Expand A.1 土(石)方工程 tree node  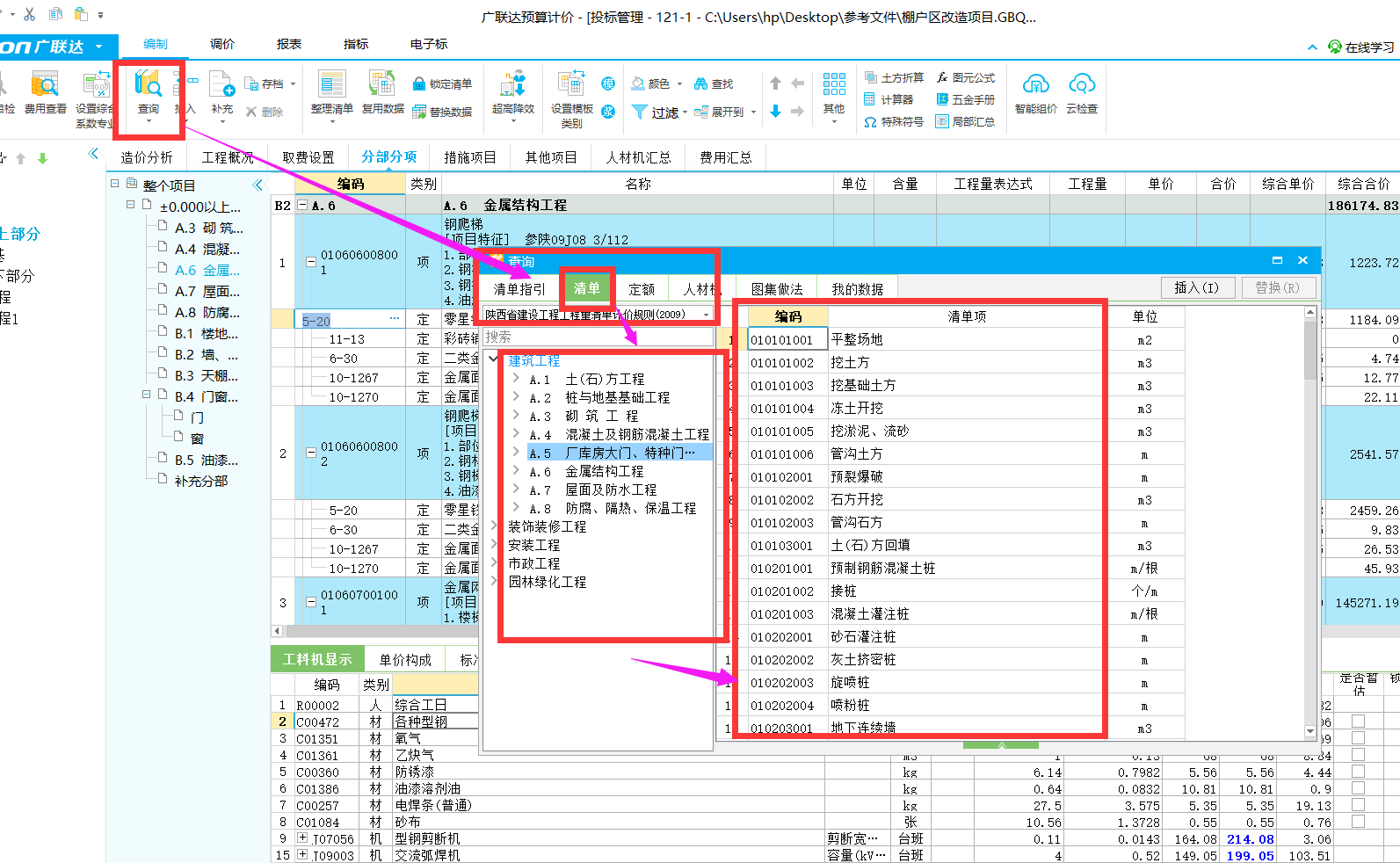point(516,379)
